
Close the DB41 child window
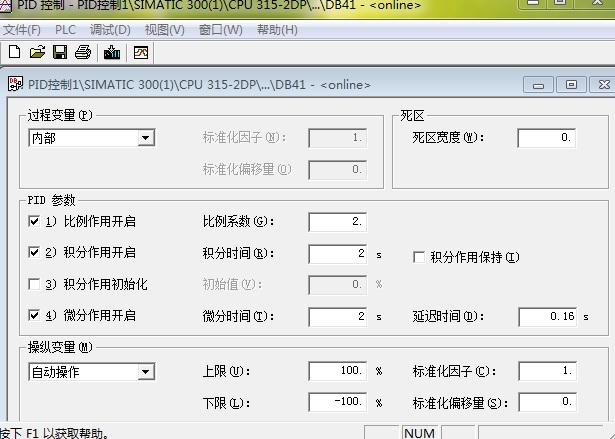(x=603, y=85)
